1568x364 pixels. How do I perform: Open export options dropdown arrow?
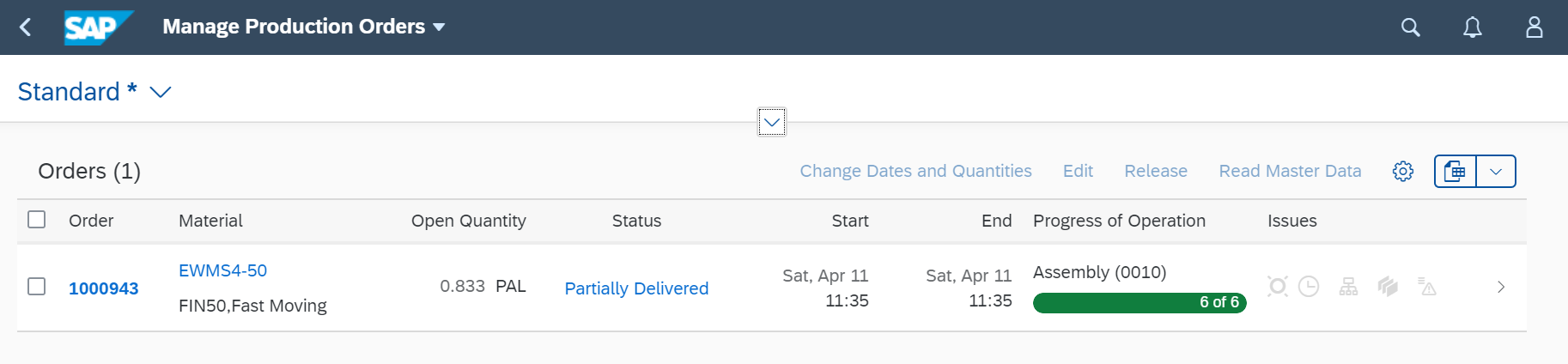1496,171
